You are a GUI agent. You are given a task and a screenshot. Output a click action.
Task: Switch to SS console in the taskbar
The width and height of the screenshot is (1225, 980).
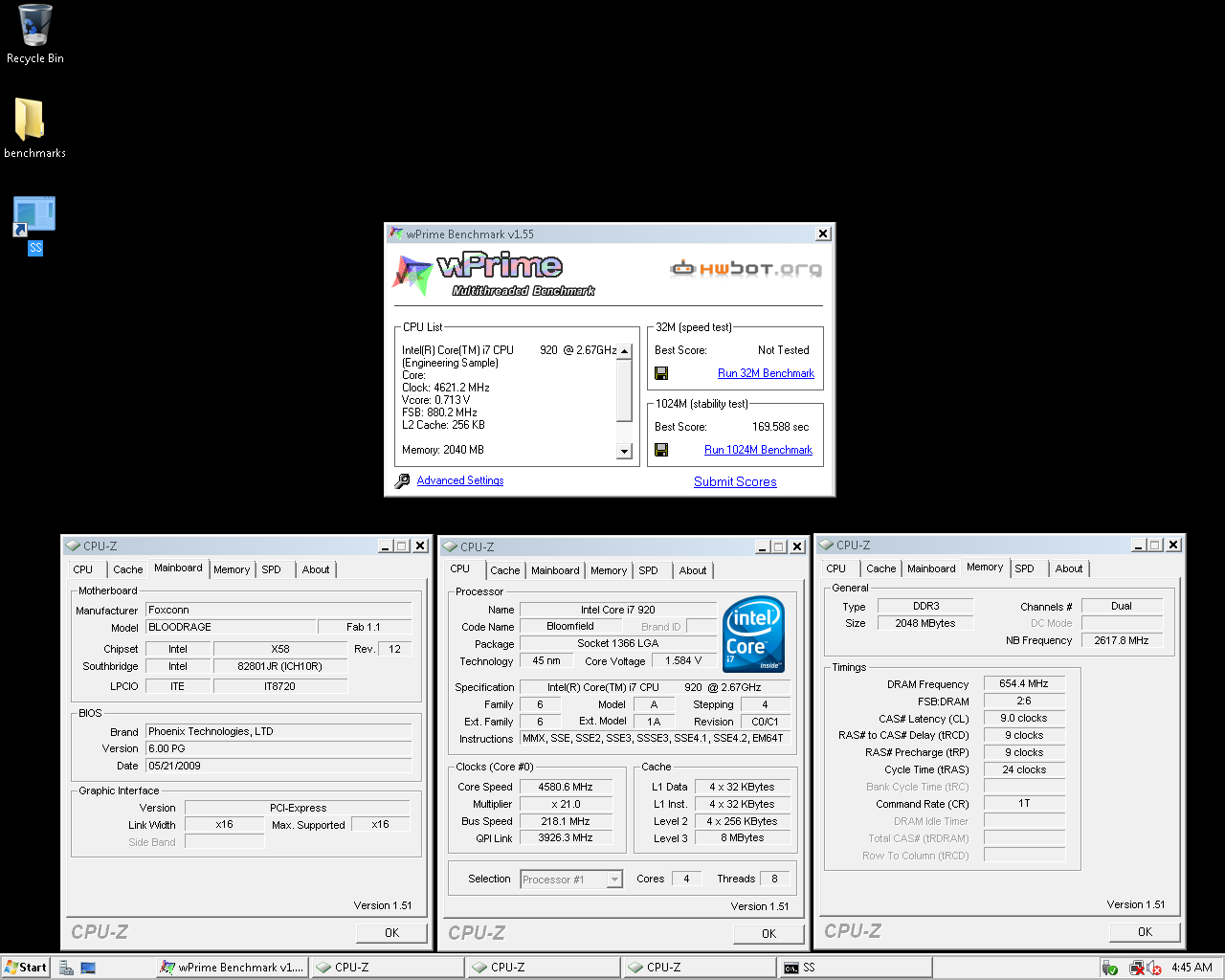coord(855,968)
